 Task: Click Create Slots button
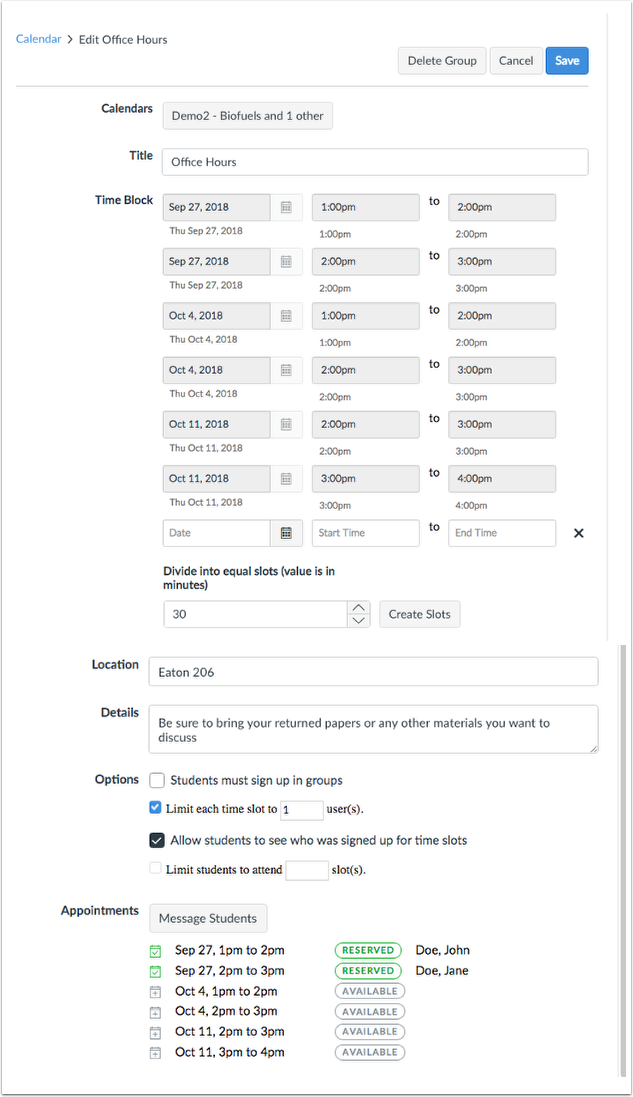point(420,614)
